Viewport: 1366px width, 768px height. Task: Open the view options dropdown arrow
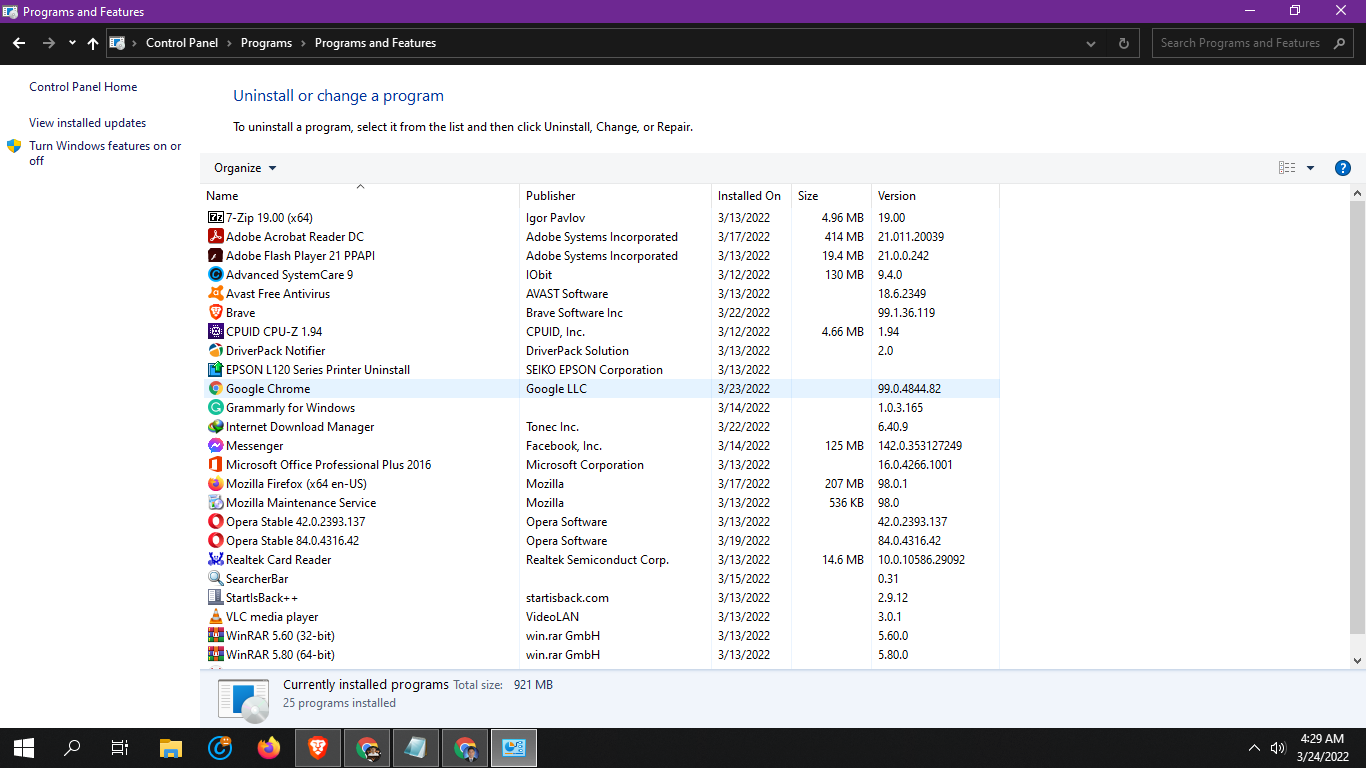tap(1310, 168)
